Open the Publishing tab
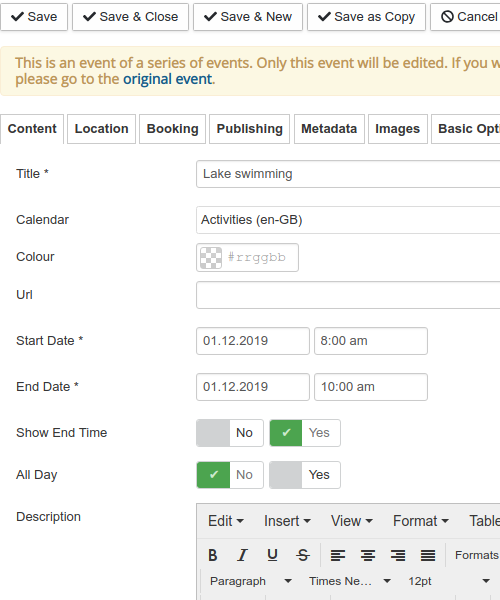Screen dimensions: 500x600 tap(249, 129)
